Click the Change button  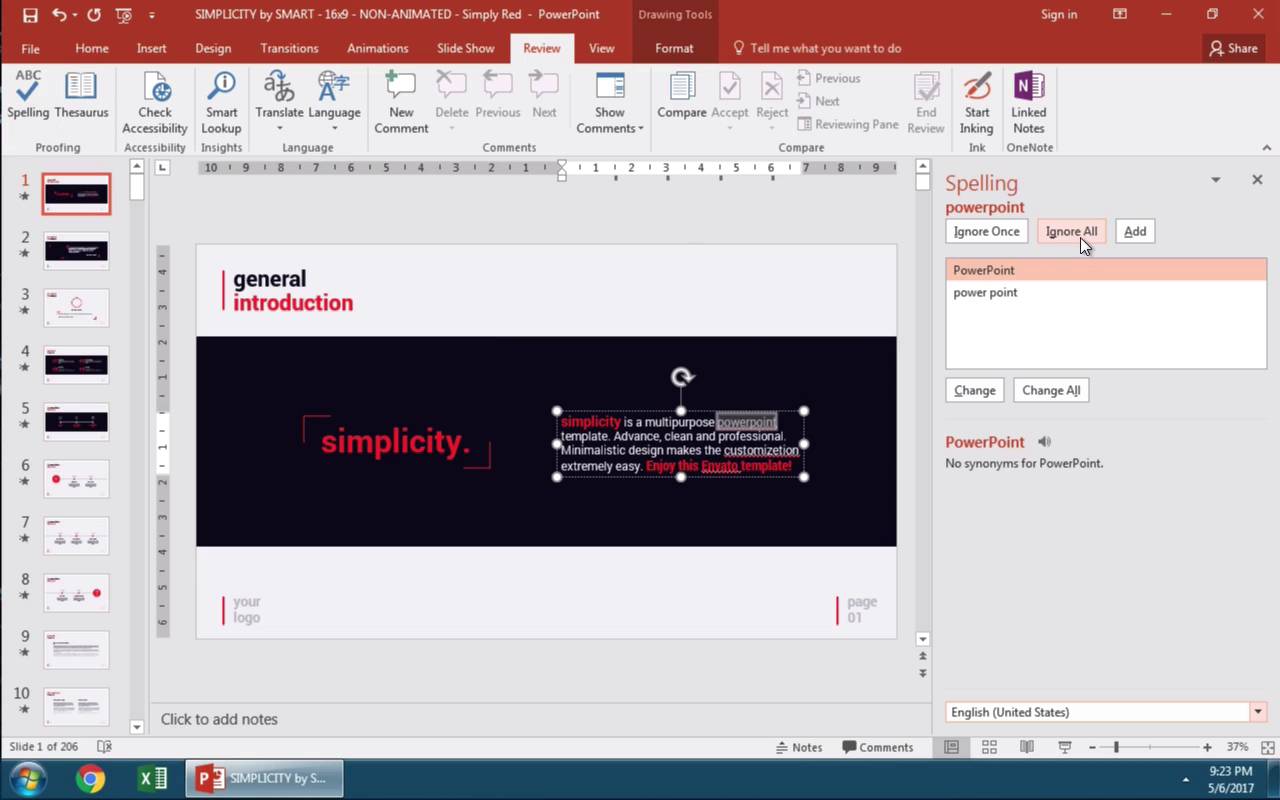(x=974, y=390)
